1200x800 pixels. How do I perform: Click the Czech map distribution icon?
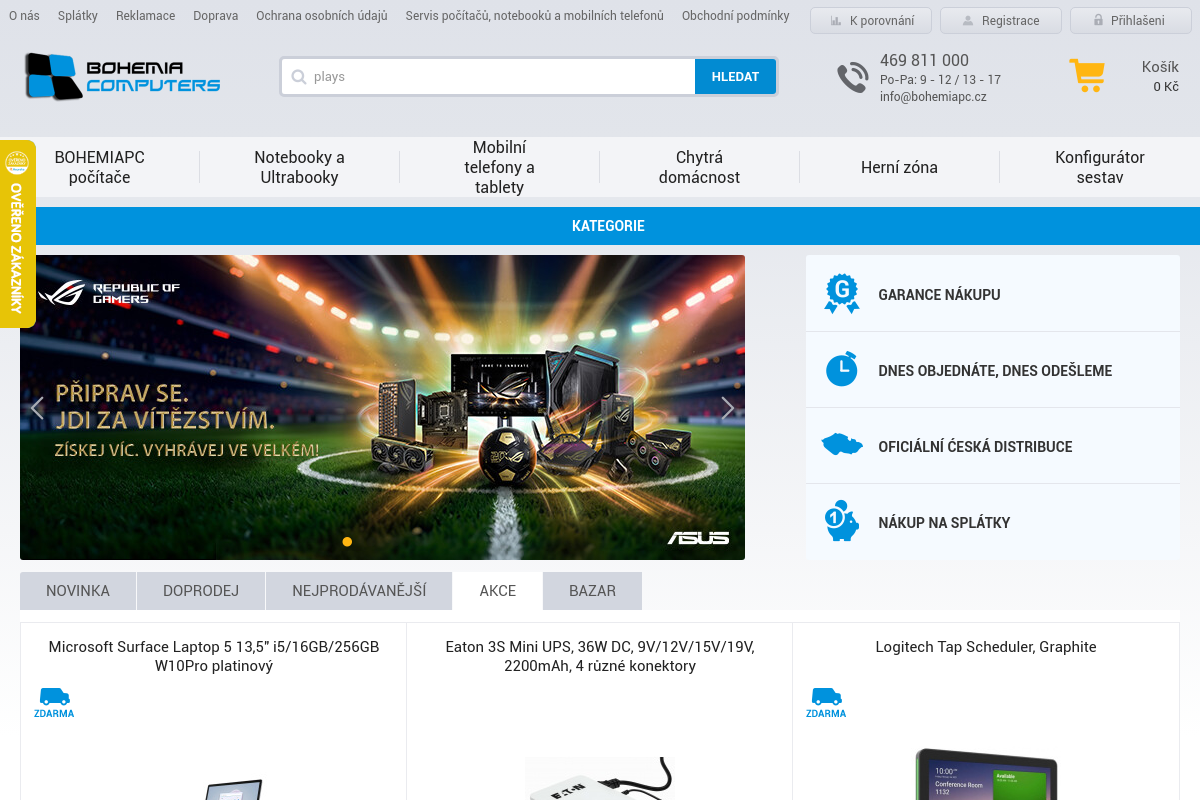842,444
